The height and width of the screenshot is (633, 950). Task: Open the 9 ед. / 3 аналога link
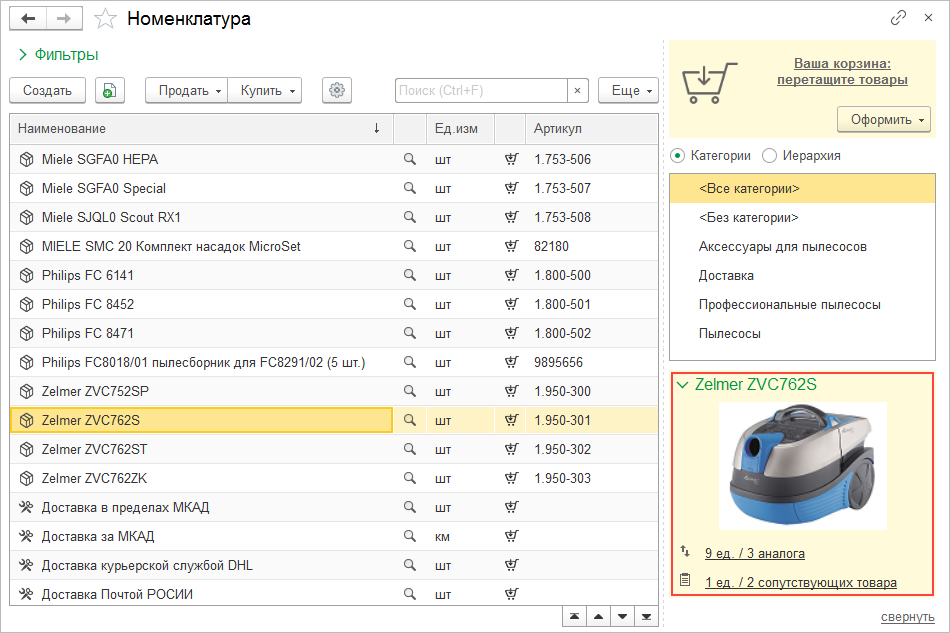[755, 553]
